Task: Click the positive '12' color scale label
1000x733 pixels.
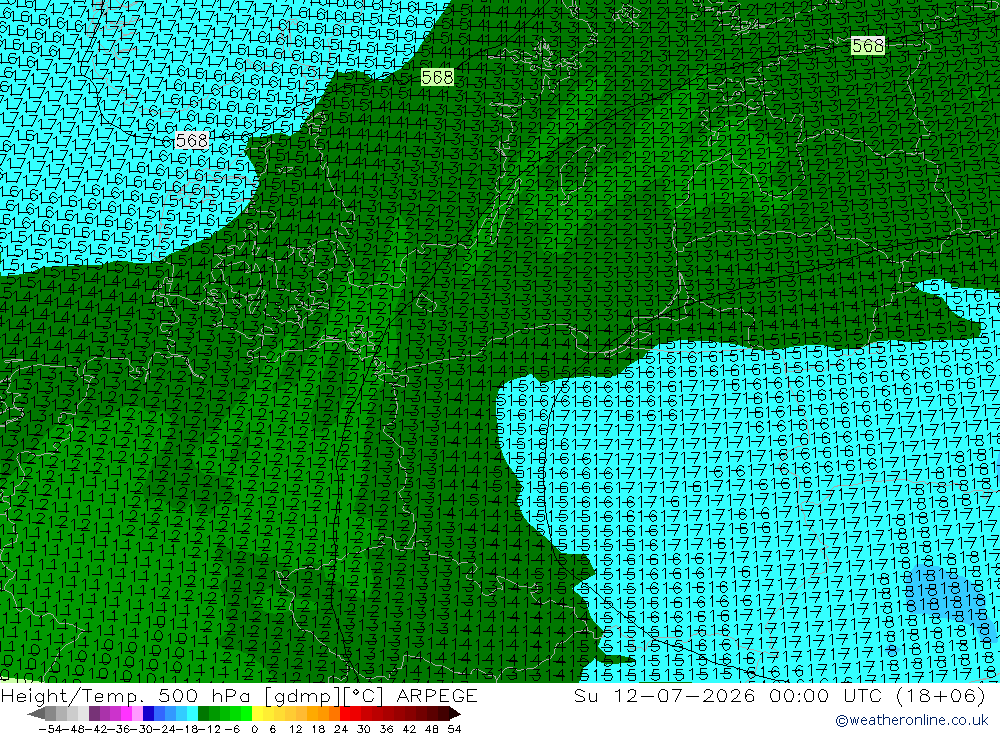Action: click(296, 729)
